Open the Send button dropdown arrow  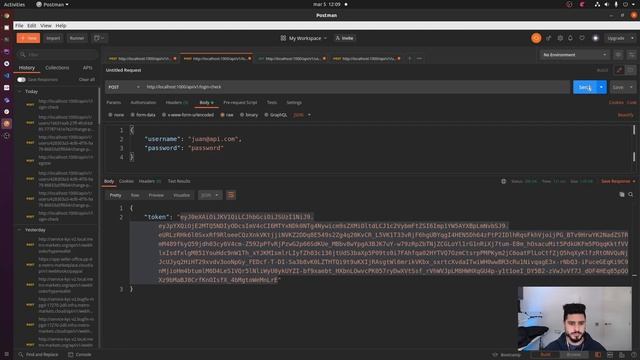[x=602, y=87]
